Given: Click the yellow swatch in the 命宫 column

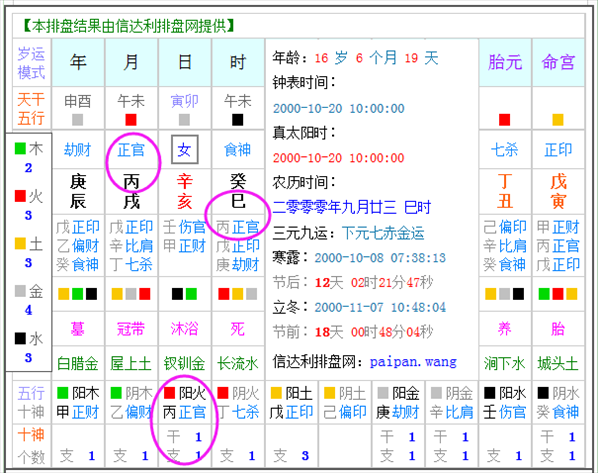Looking at the screenshot, I should pyautogui.click(x=558, y=120).
